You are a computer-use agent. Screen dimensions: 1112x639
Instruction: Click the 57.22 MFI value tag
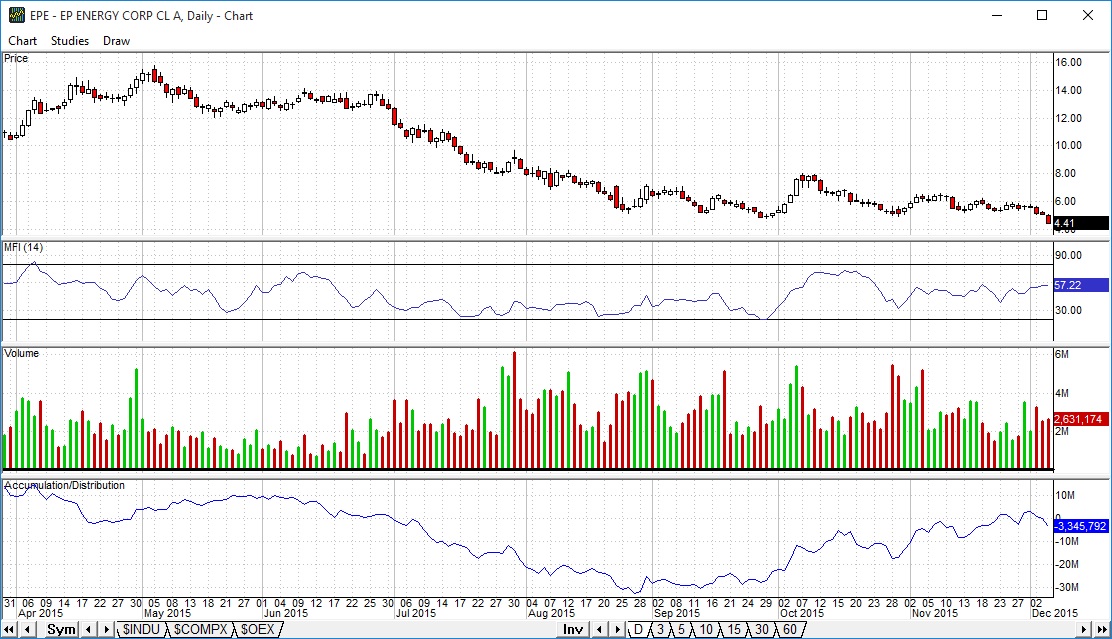(x=1081, y=285)
